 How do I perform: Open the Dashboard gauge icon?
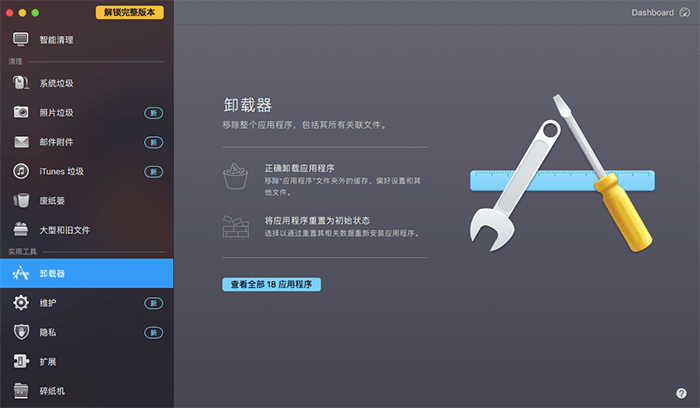(684, 12)
